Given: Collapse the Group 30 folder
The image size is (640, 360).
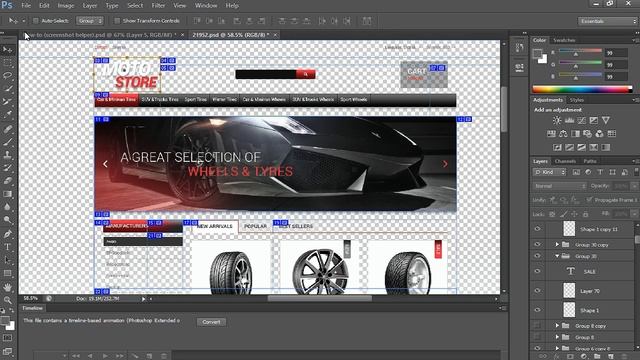Looking at the screenshot, I should [557, 256].
